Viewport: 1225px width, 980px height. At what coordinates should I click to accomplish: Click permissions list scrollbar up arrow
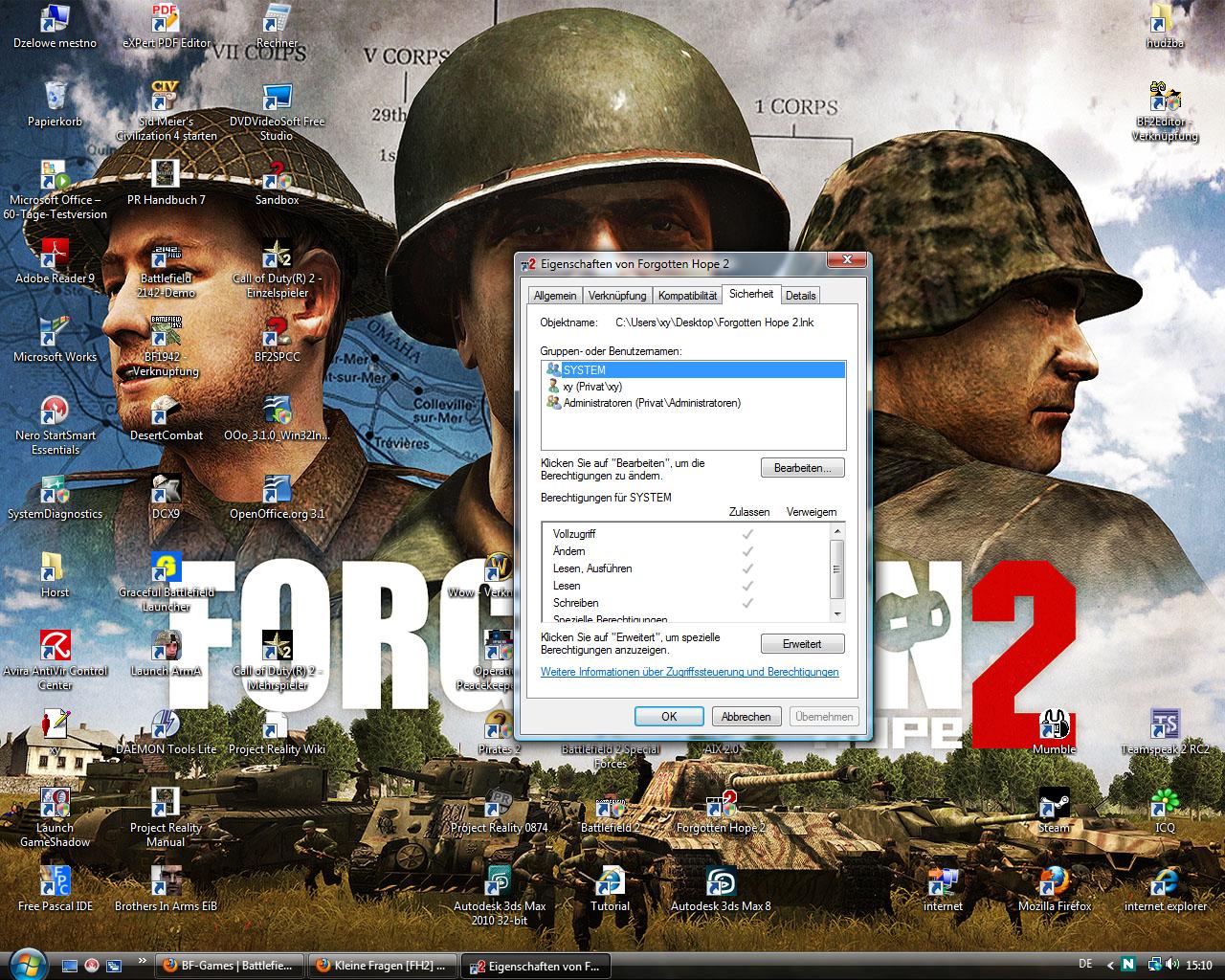(837, 531)
